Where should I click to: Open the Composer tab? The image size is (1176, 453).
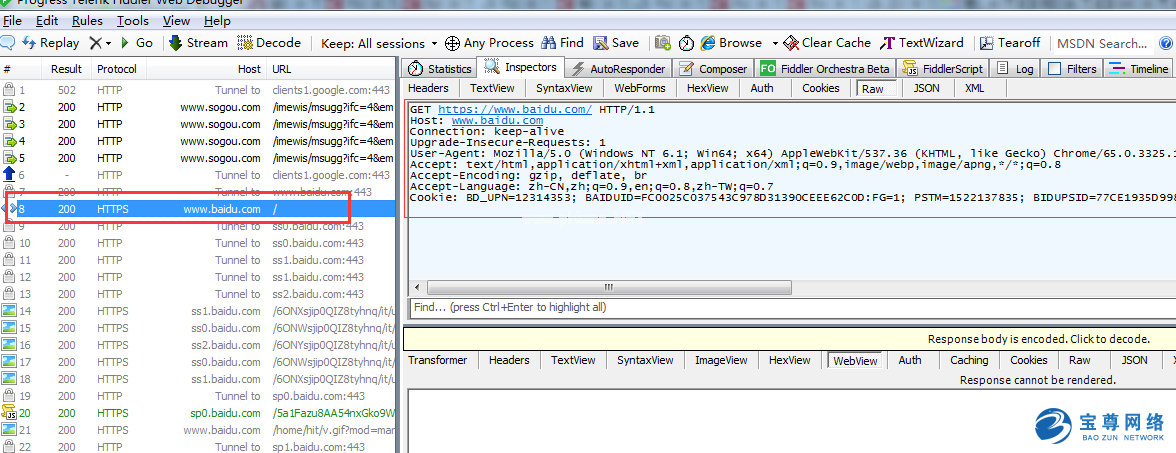click(712, 69)
